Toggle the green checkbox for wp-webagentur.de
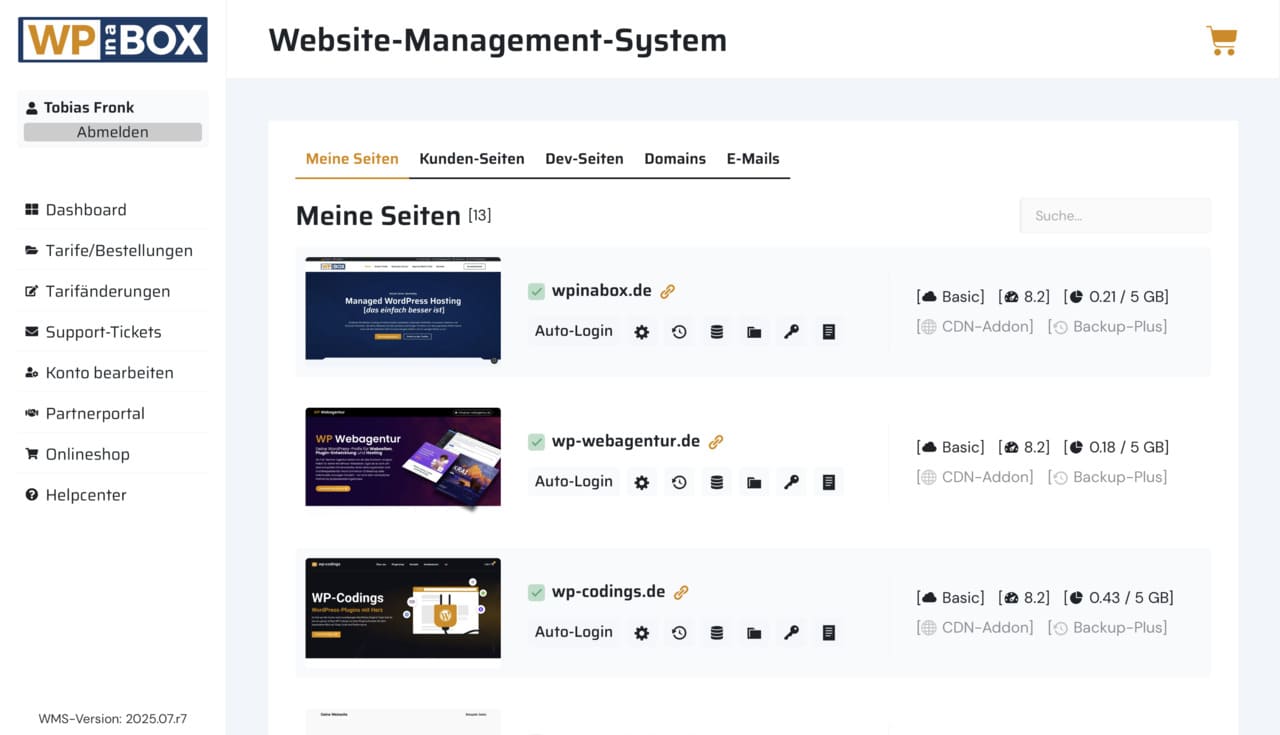The width and height of the screenshot is (1280, 735). click(537, 441)
